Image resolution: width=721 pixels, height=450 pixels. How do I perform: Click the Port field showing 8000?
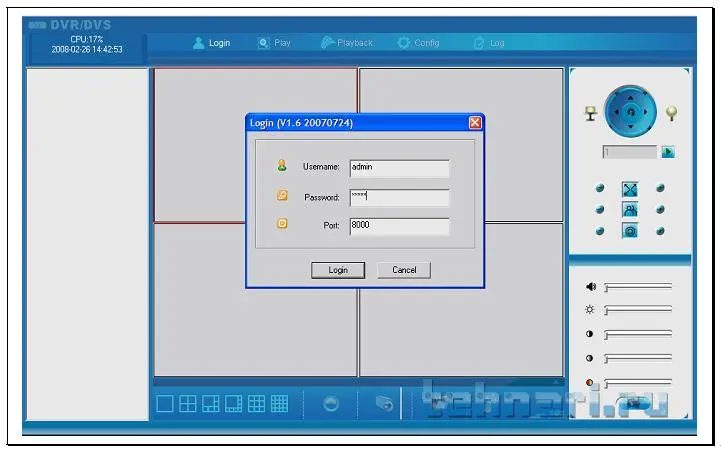(x=400, y=227)
